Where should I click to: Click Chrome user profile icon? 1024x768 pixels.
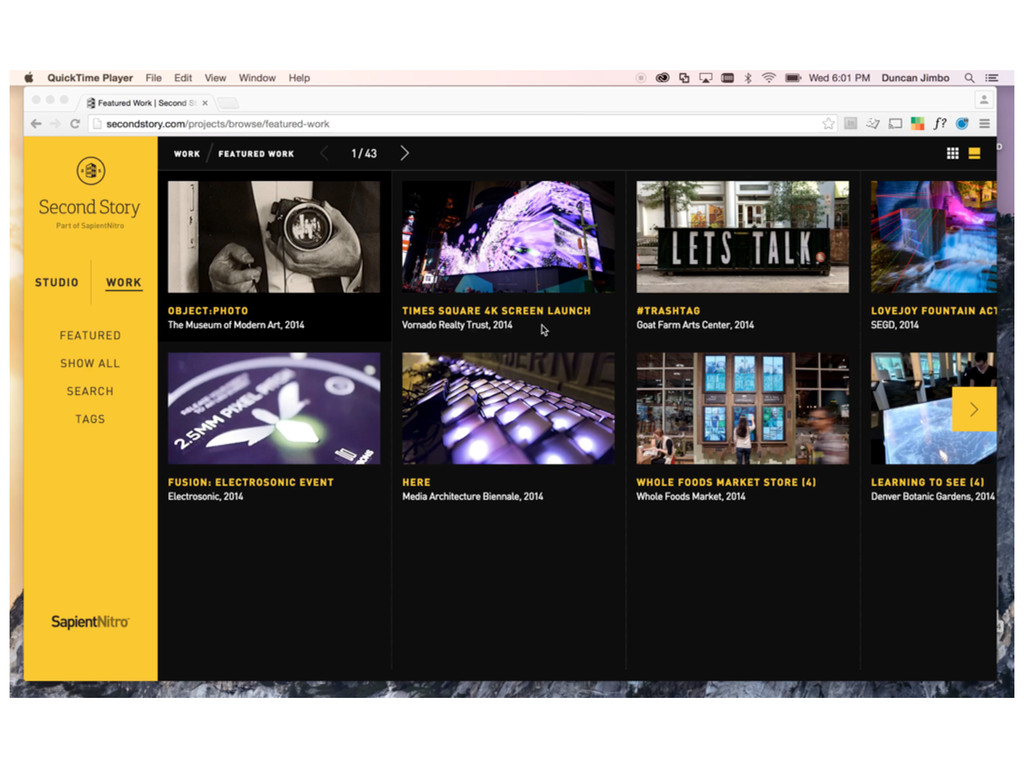pos(984,100)
